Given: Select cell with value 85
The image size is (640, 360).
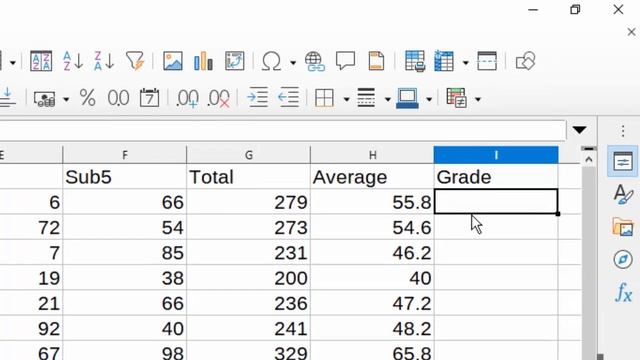Looking at the screenshot, I should pos(124,252).
